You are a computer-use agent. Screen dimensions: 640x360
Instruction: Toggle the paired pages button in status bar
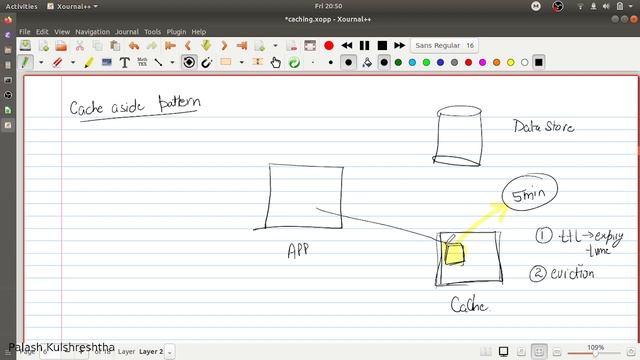(x=486, y=351)
